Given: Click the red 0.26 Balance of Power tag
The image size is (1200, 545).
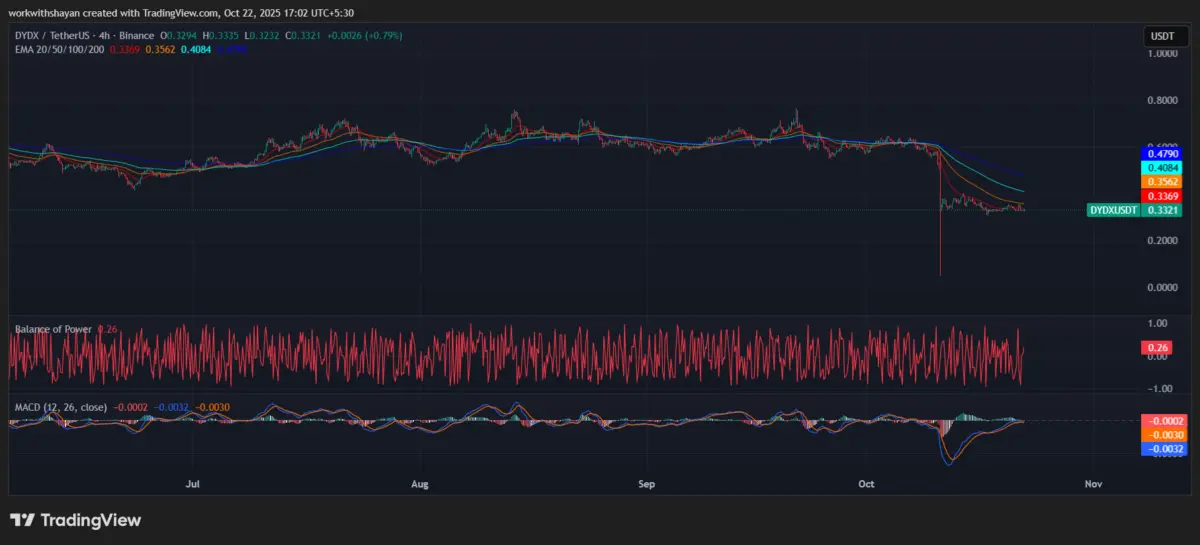Looking at the screenshot, I should (x=1155, y=347).
